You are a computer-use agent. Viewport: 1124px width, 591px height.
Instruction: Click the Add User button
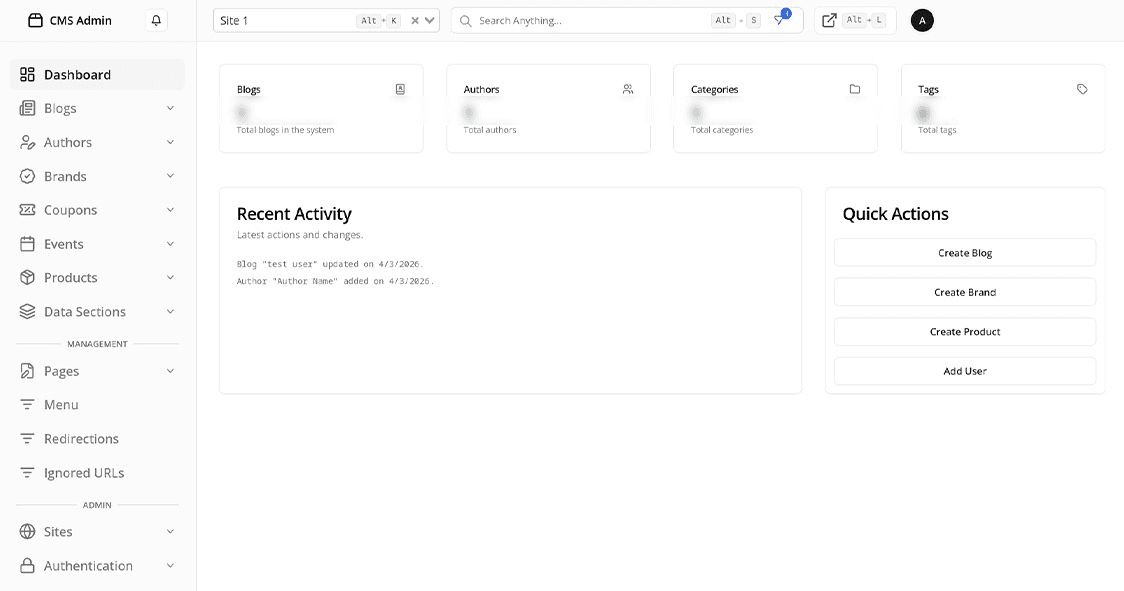964,370
